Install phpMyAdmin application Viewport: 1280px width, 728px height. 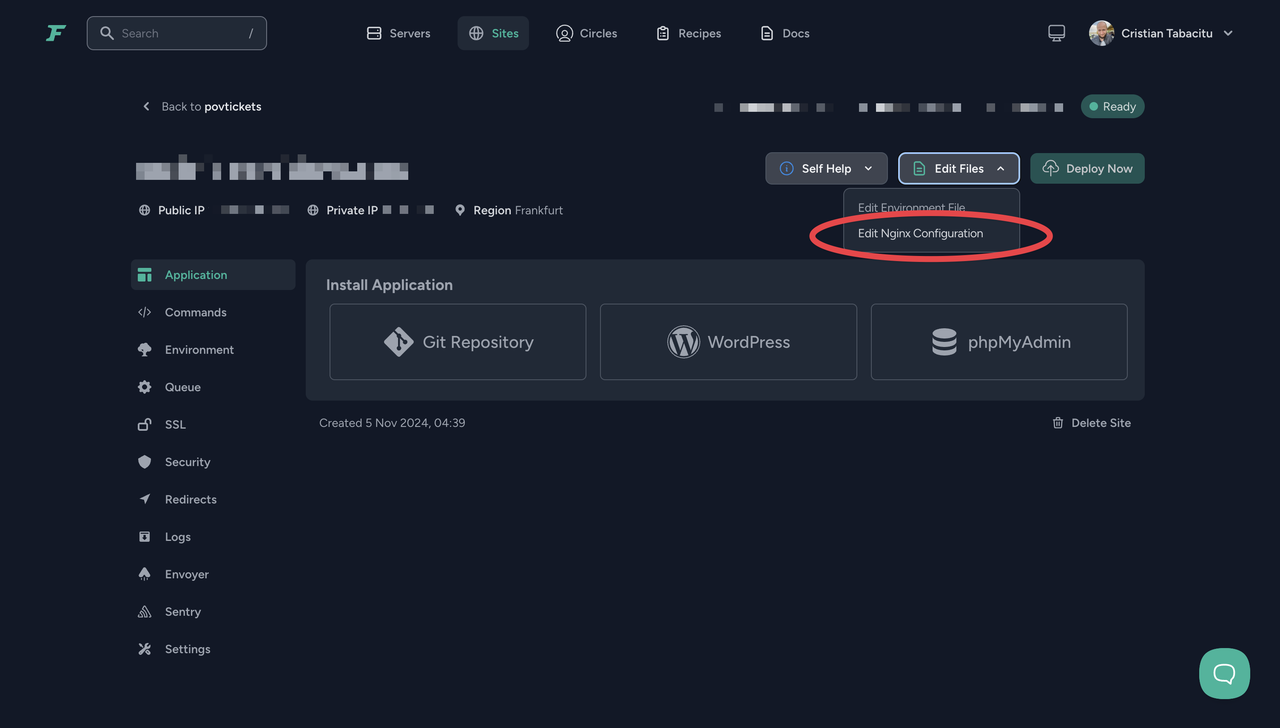coord(999,342)
